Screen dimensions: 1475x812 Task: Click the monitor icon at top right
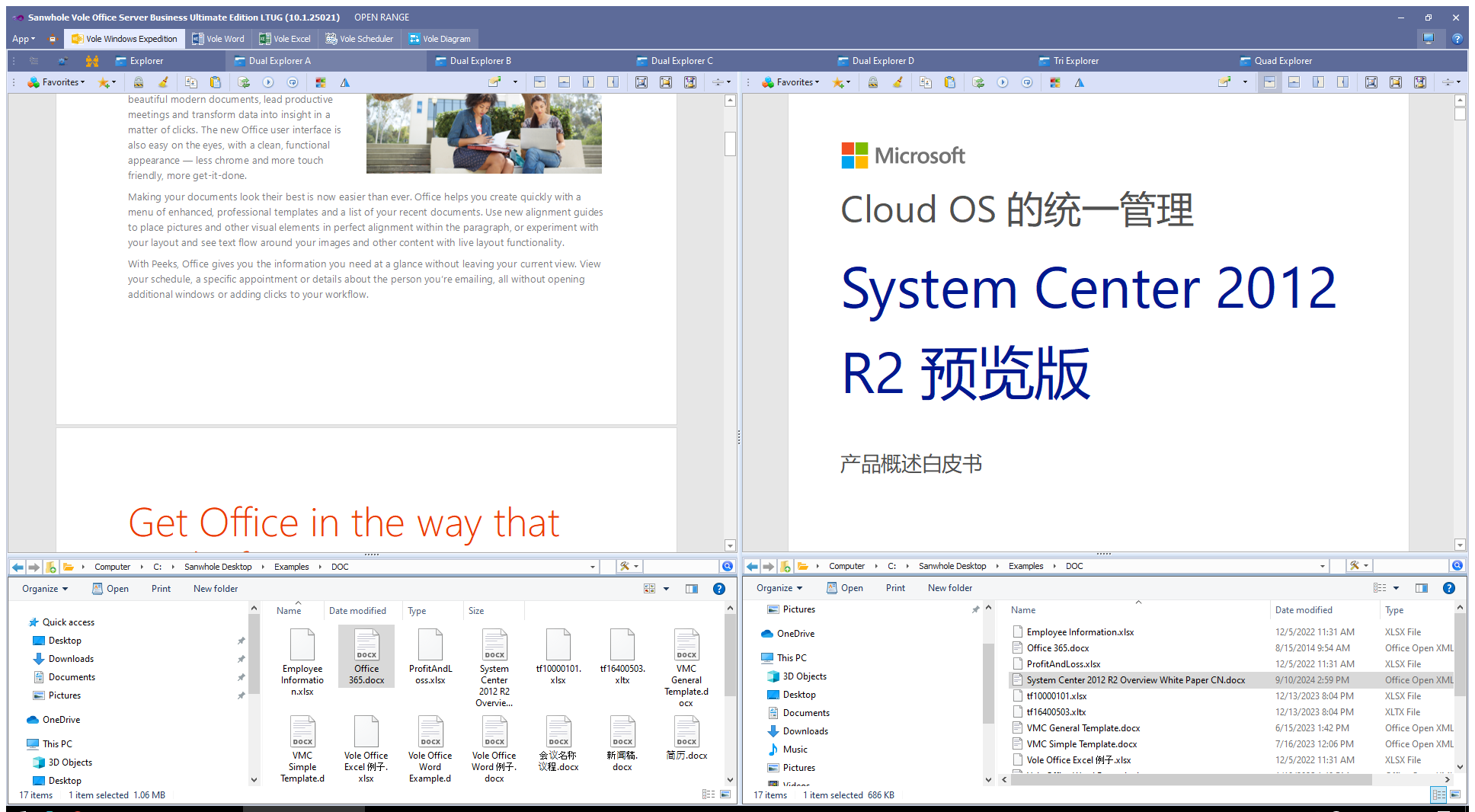pos(1429,39)
